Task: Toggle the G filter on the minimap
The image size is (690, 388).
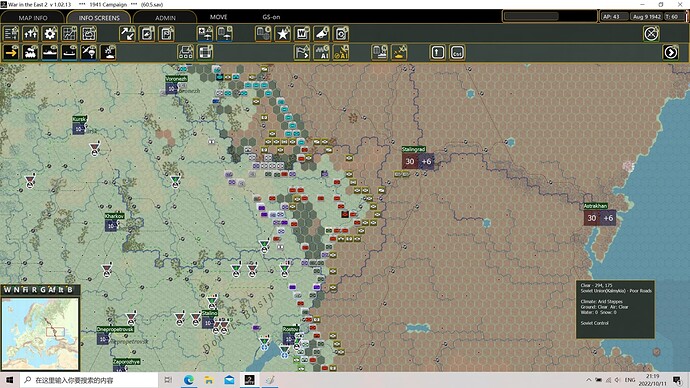Action: coord(43,289)
